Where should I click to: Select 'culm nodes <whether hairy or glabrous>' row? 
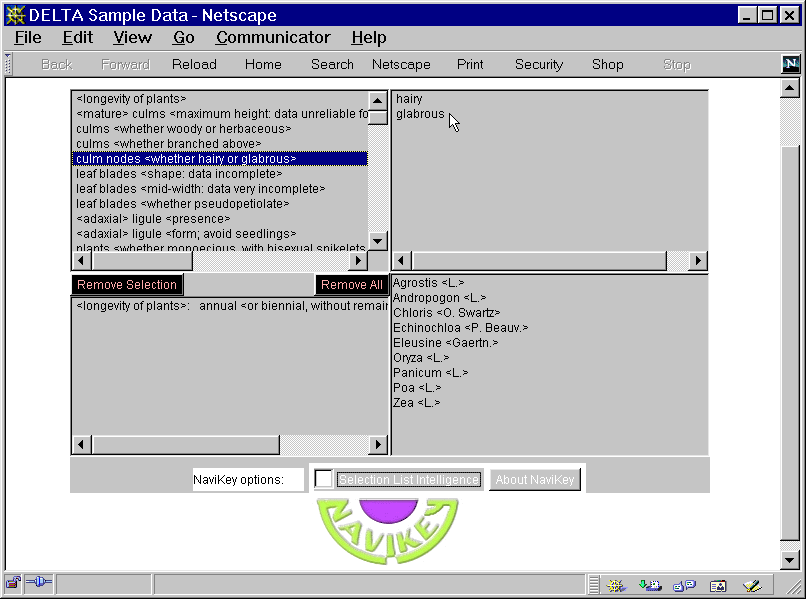(x=220, y=159)
